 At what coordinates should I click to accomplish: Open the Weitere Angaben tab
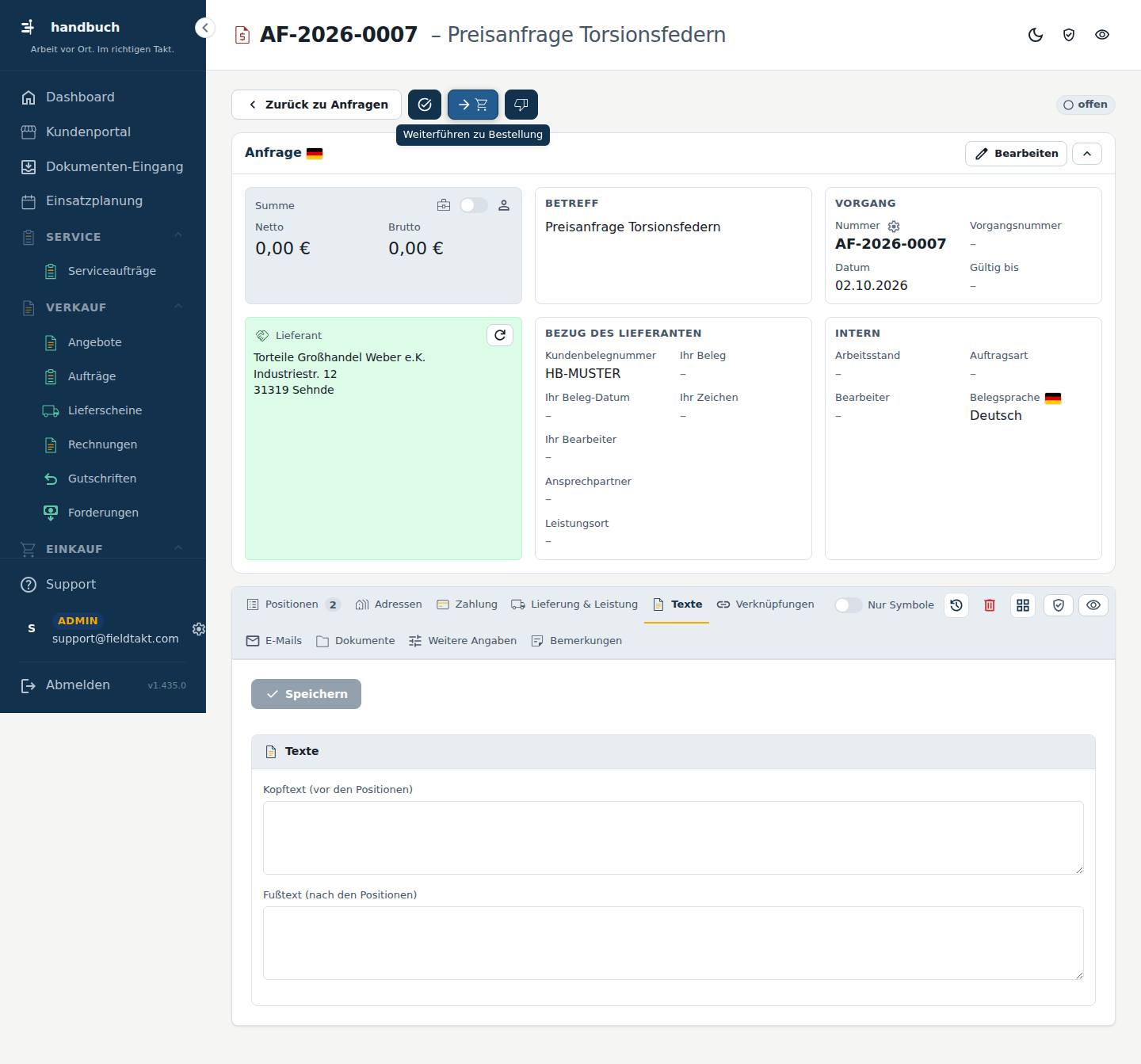coord(463,641)
